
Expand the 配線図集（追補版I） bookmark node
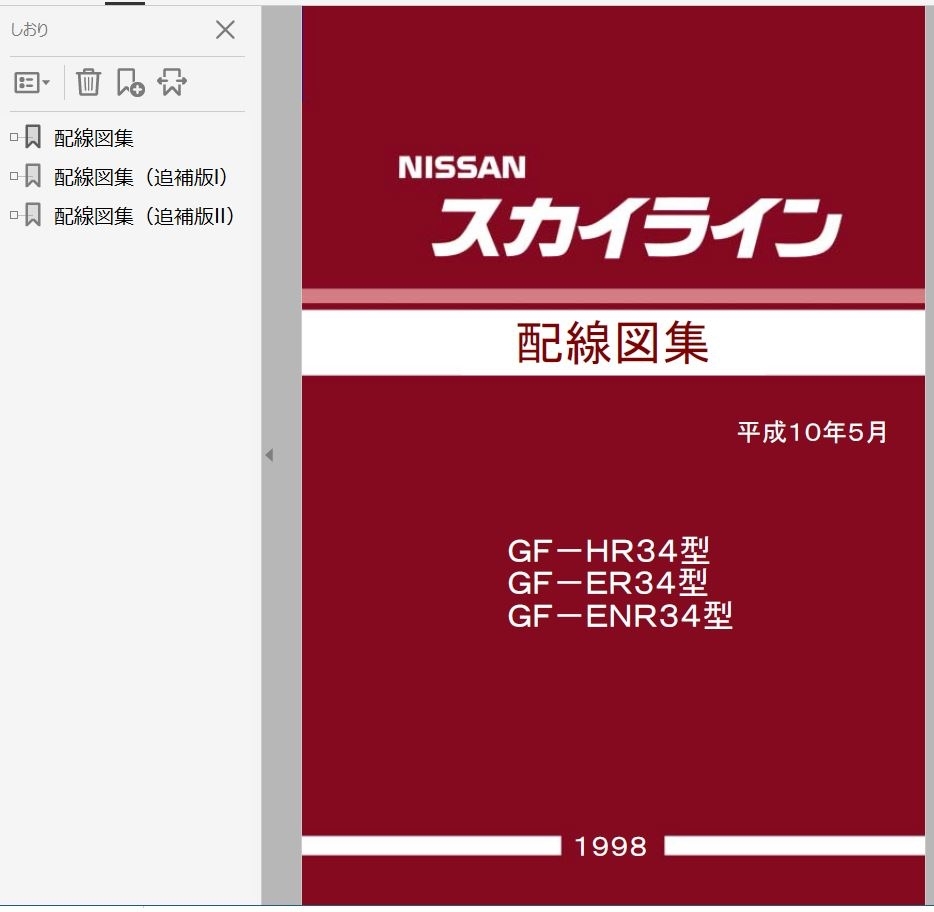tap(14, 176)
